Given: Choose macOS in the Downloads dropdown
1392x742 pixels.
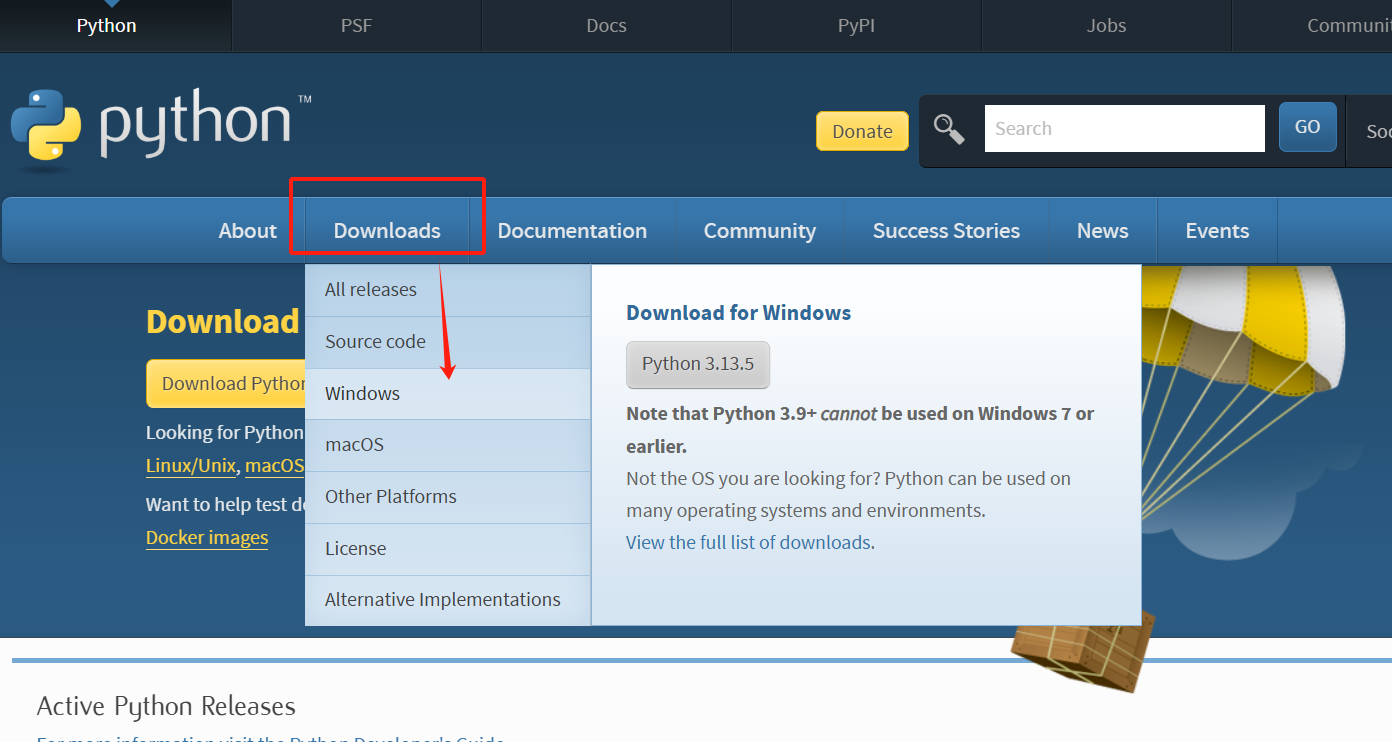Looking at the screenshot, I should point(448,445).
